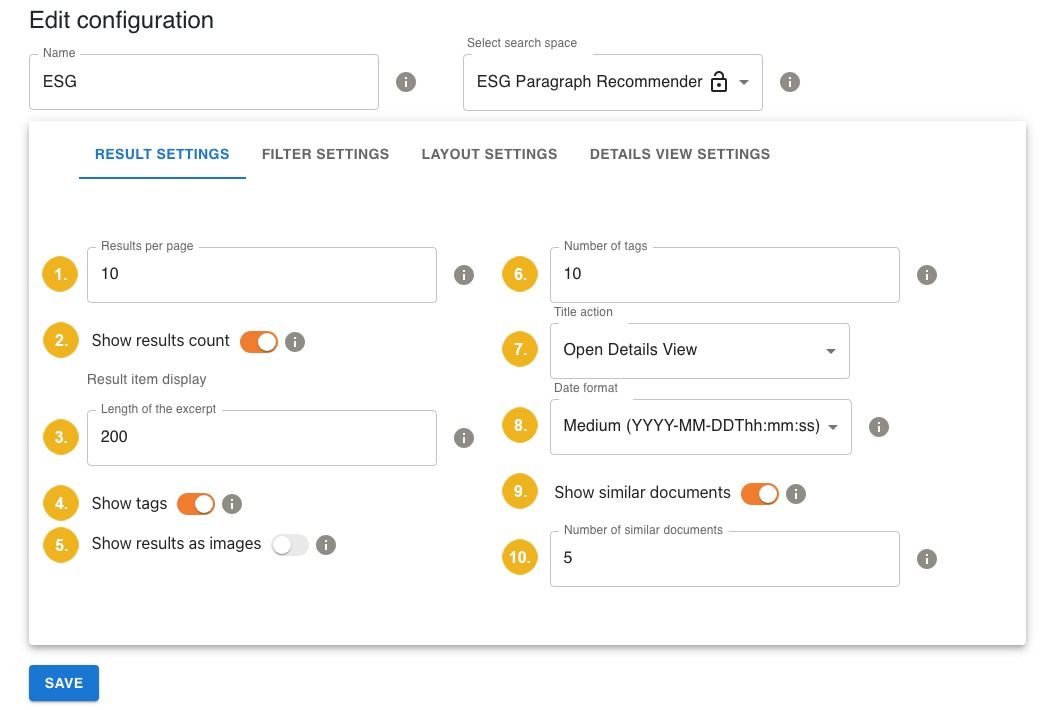The height and width of the screenshot is (710, 1064).
Task: Click the info icon for Results per page
Action: click(x=464, y=275)
